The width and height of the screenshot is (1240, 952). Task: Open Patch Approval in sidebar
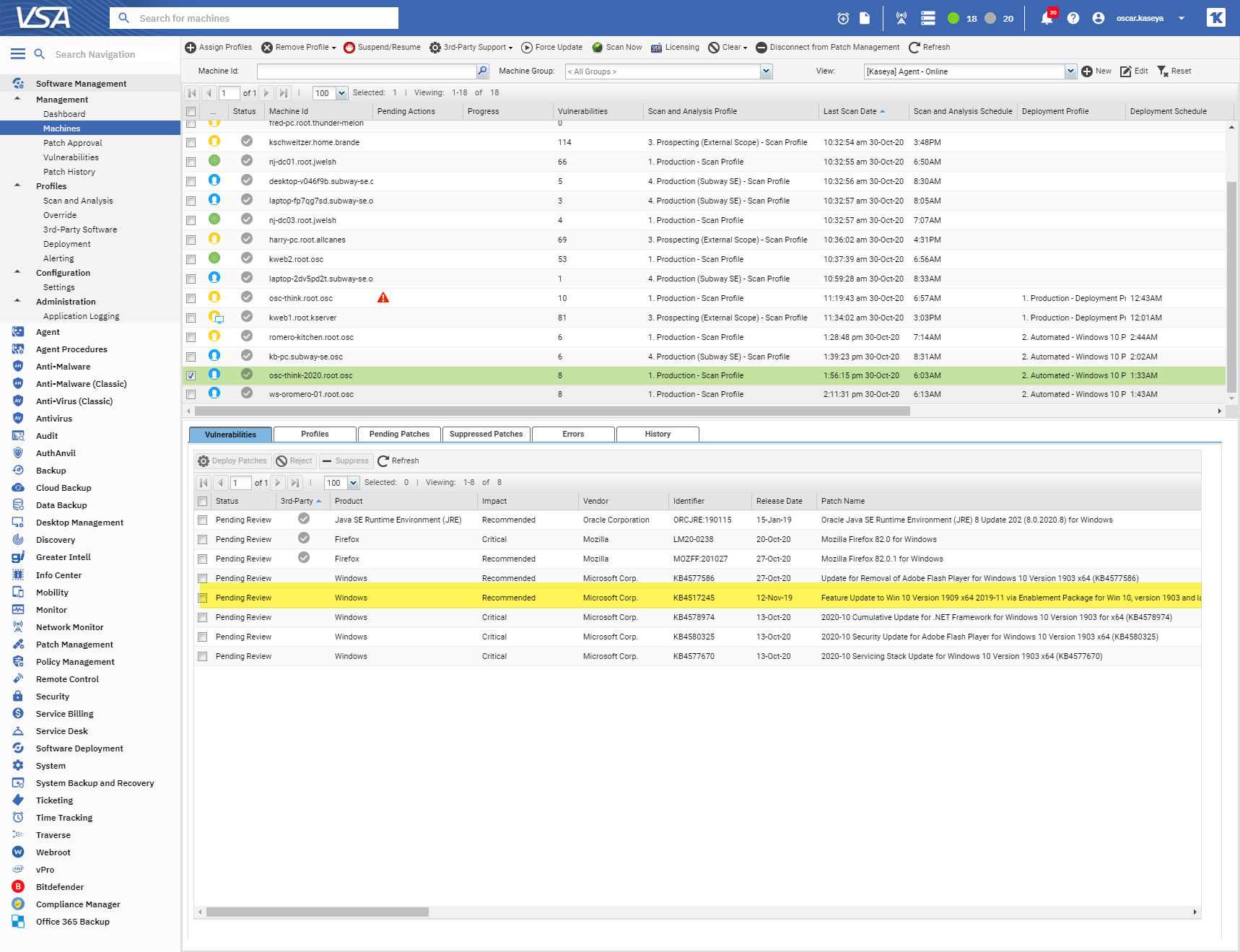[x=73, y=143]
